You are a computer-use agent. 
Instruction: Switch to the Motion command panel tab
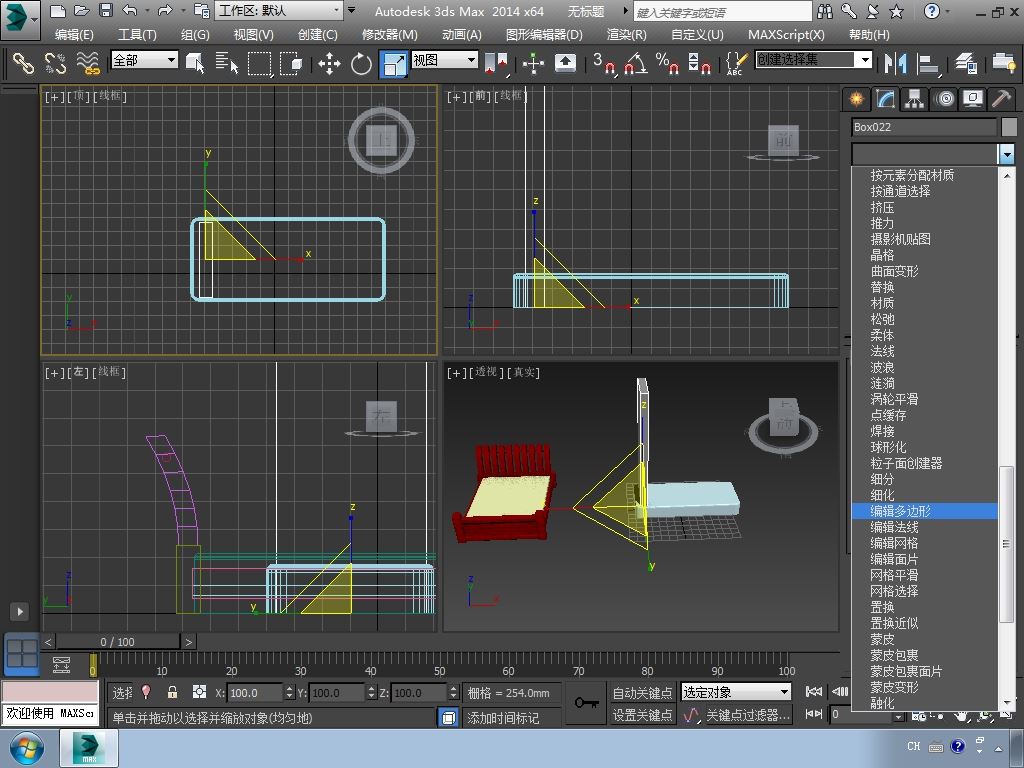pos(944,99)
